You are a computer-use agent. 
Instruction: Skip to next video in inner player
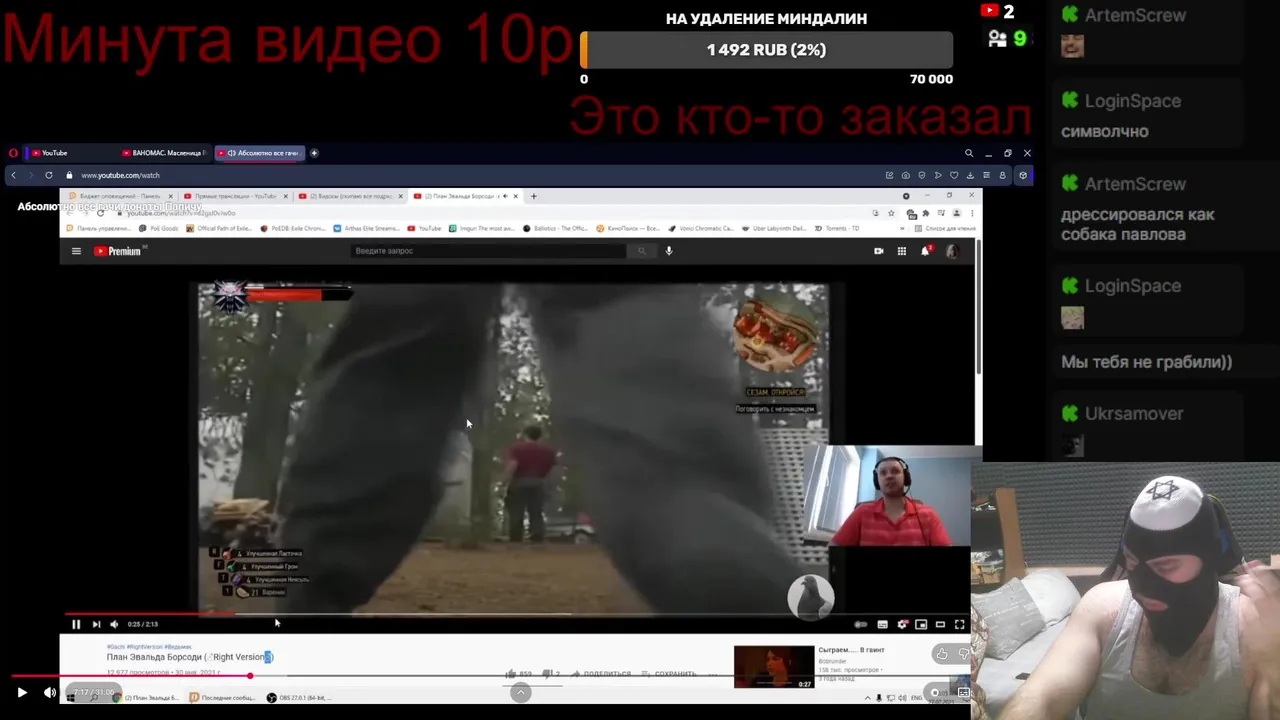click(96, 624)
